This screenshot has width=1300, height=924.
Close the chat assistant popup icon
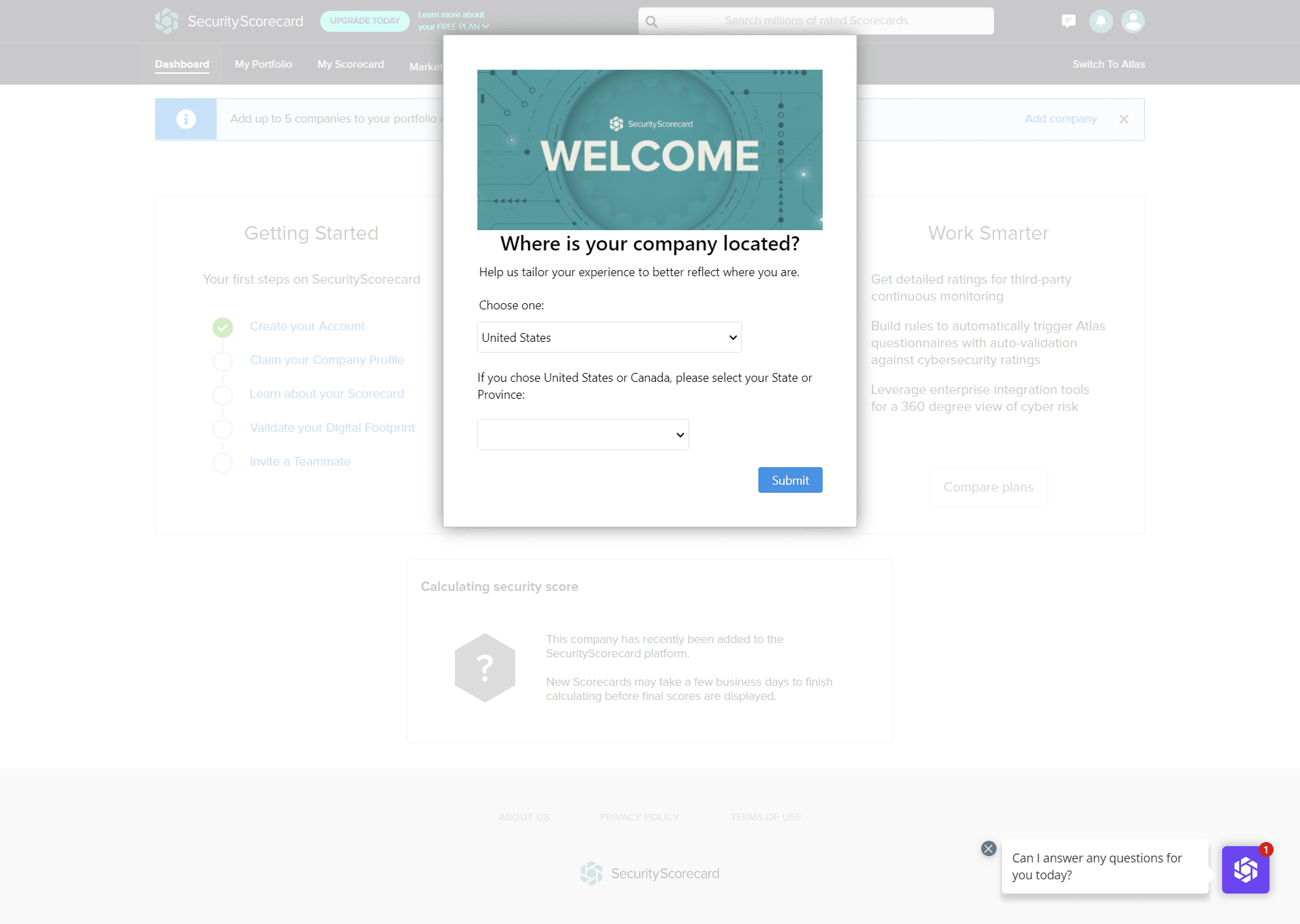[990, 849]
